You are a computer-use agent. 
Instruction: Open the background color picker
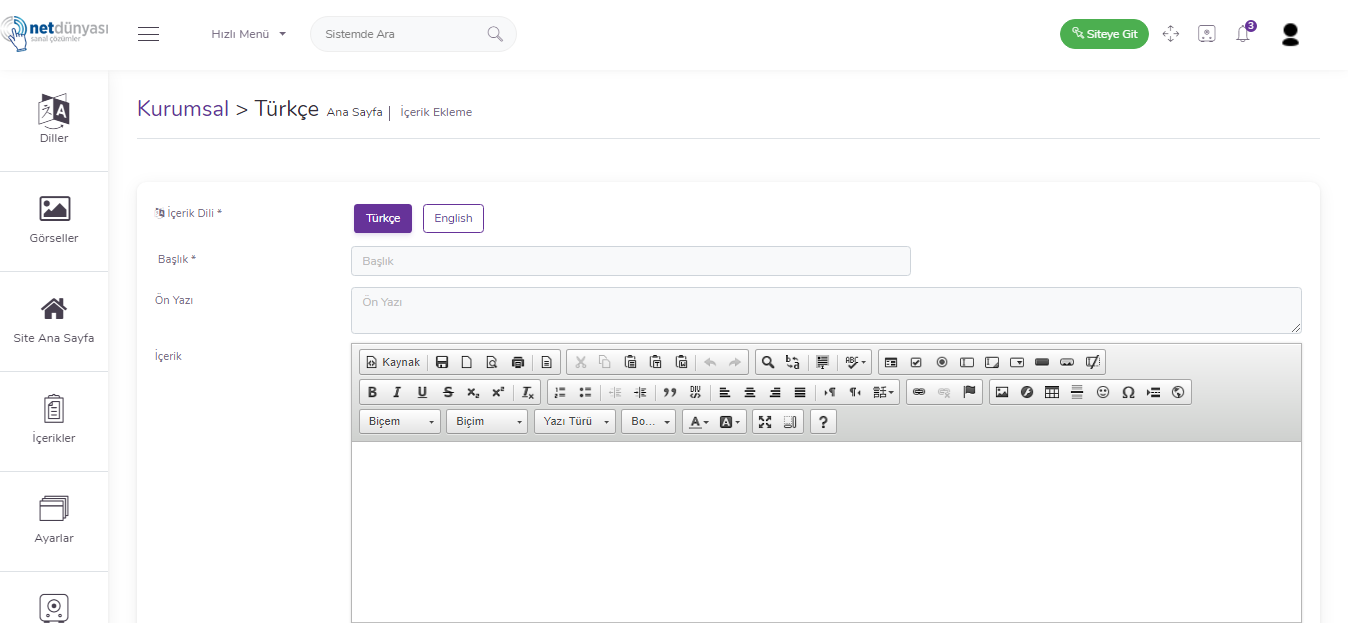click(730, 422)
